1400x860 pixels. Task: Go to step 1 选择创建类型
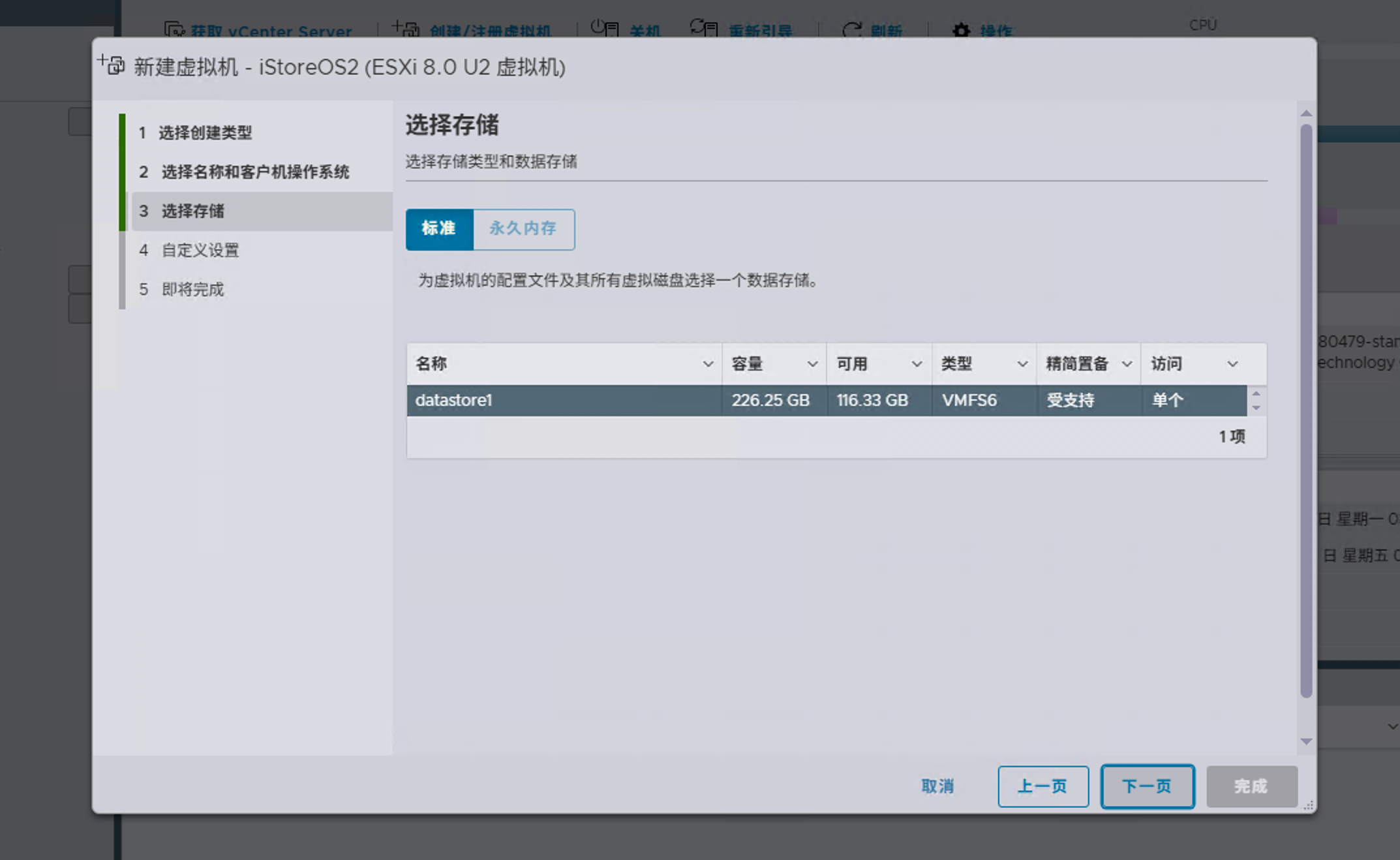[x=205, y=133]
